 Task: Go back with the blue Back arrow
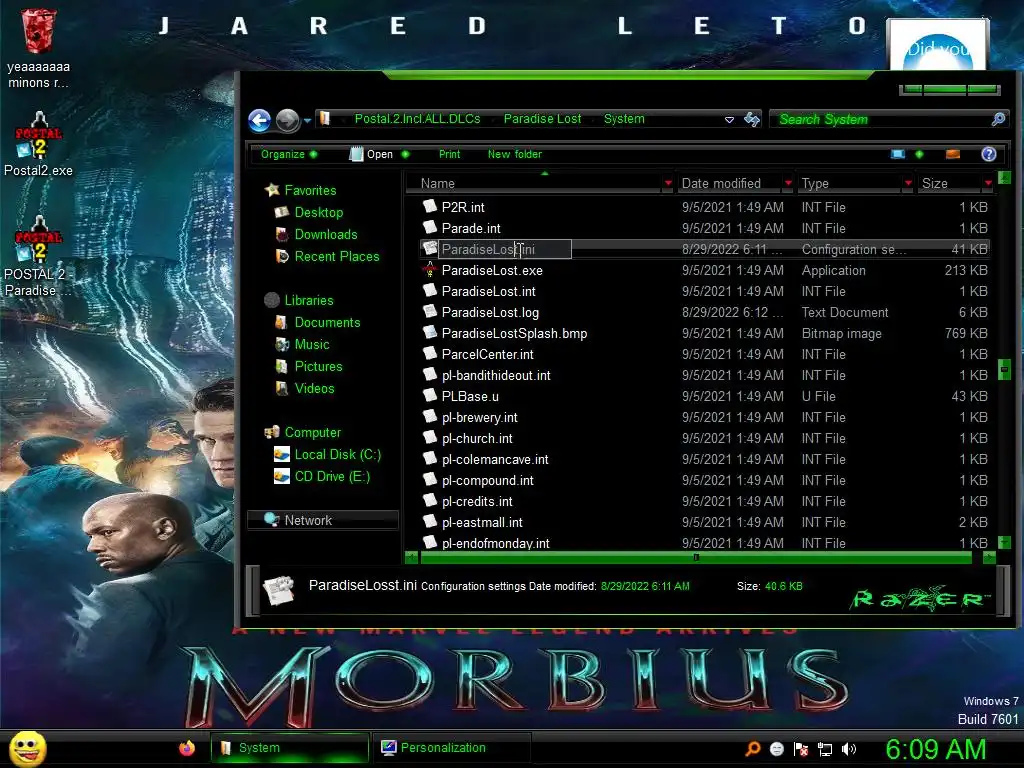[x=260, y=120]
